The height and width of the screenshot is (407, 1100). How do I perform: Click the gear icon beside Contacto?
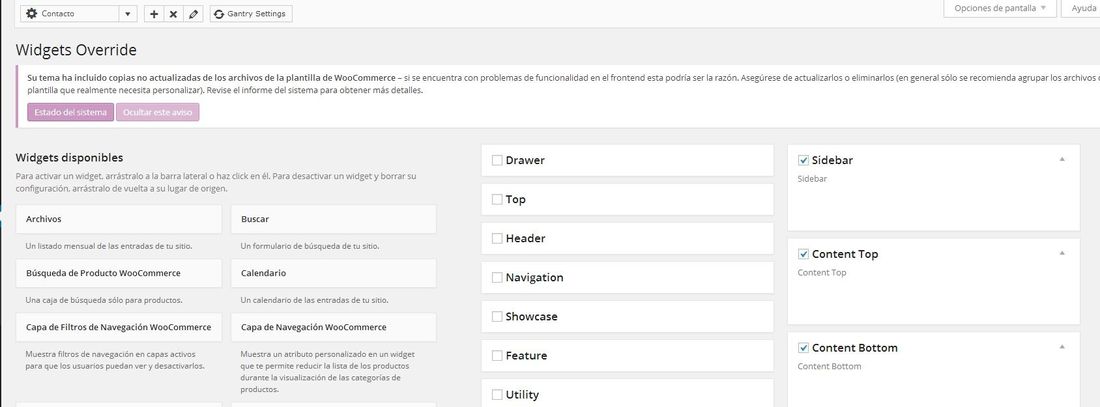(x=32, y=13)
